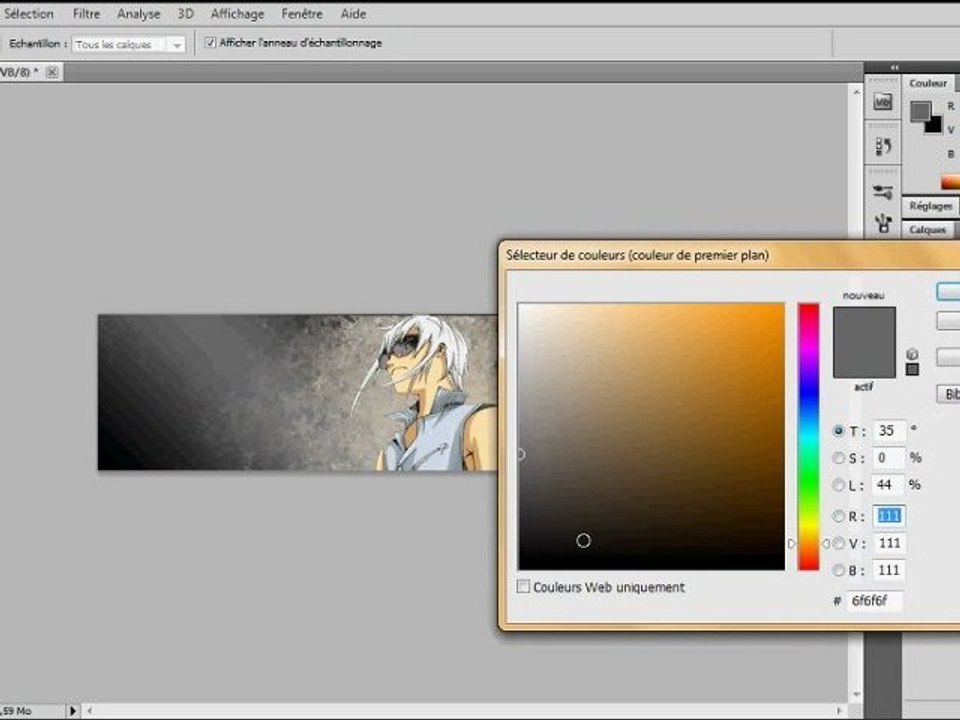Click the status bar arrow next to 59 Mo
This screenshot has width=960, height=720.
73,711
